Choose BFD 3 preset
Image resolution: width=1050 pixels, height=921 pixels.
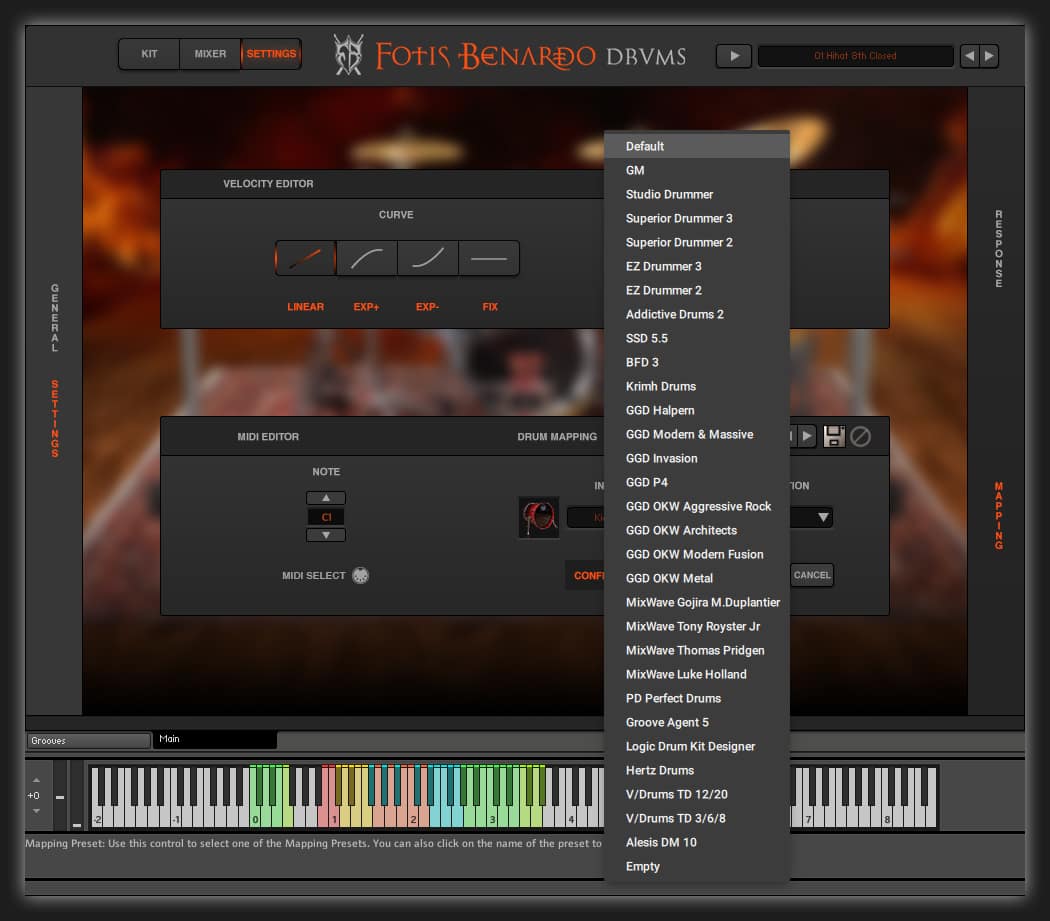coord(696,362)
